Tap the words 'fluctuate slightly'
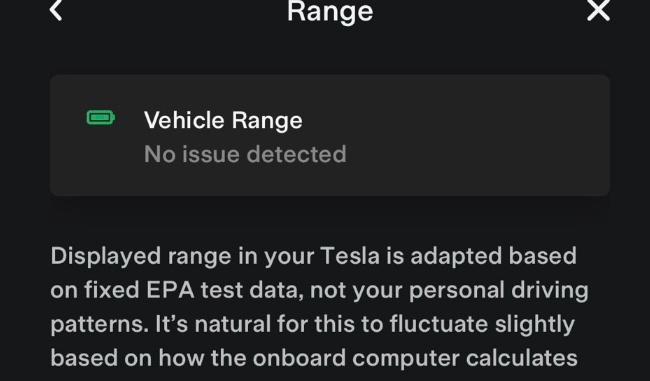Viewport: 650px width, 381px height. point(482,324)
